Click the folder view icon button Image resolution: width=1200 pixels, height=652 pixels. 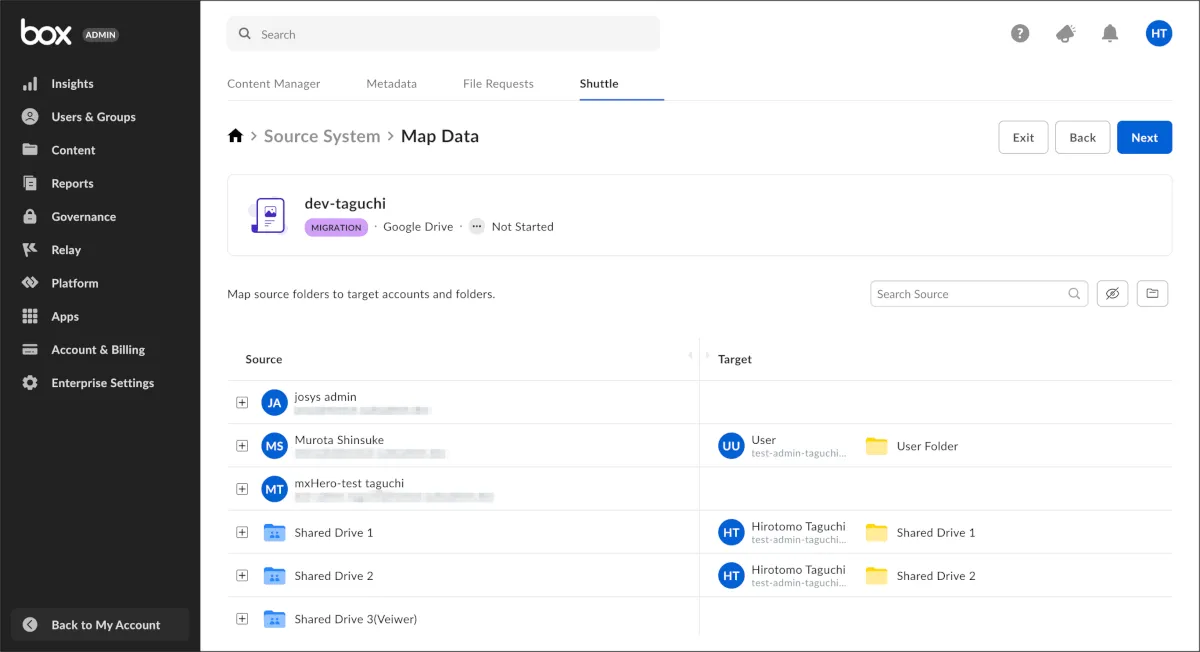(x=1152, y=294)
